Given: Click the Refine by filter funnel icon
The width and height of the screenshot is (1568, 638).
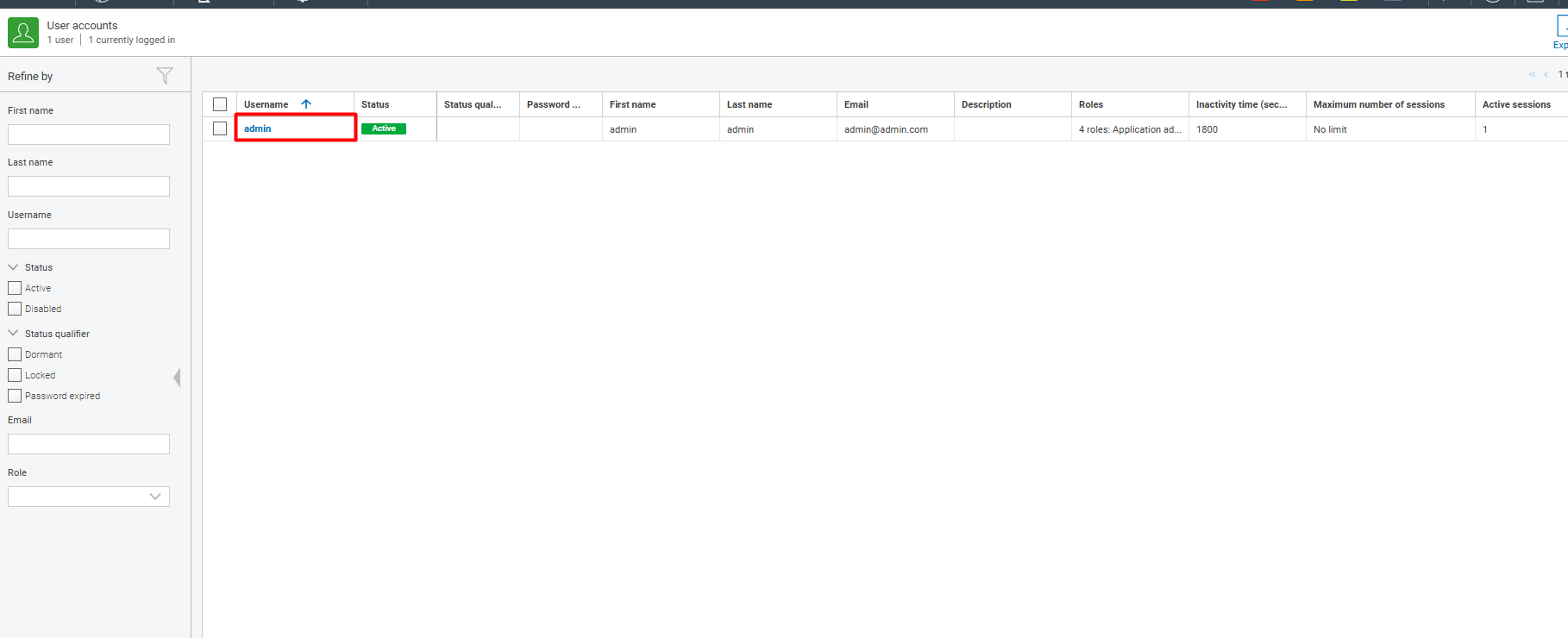Looking at the screenshot, I should point(165,76).
